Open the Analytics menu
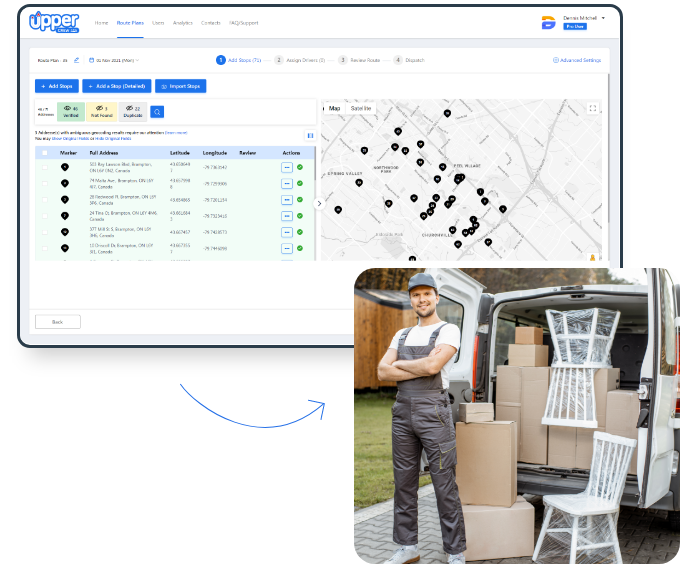Image resolution: width=680 pixels, height=564 pixels. (x=183, y=23)
